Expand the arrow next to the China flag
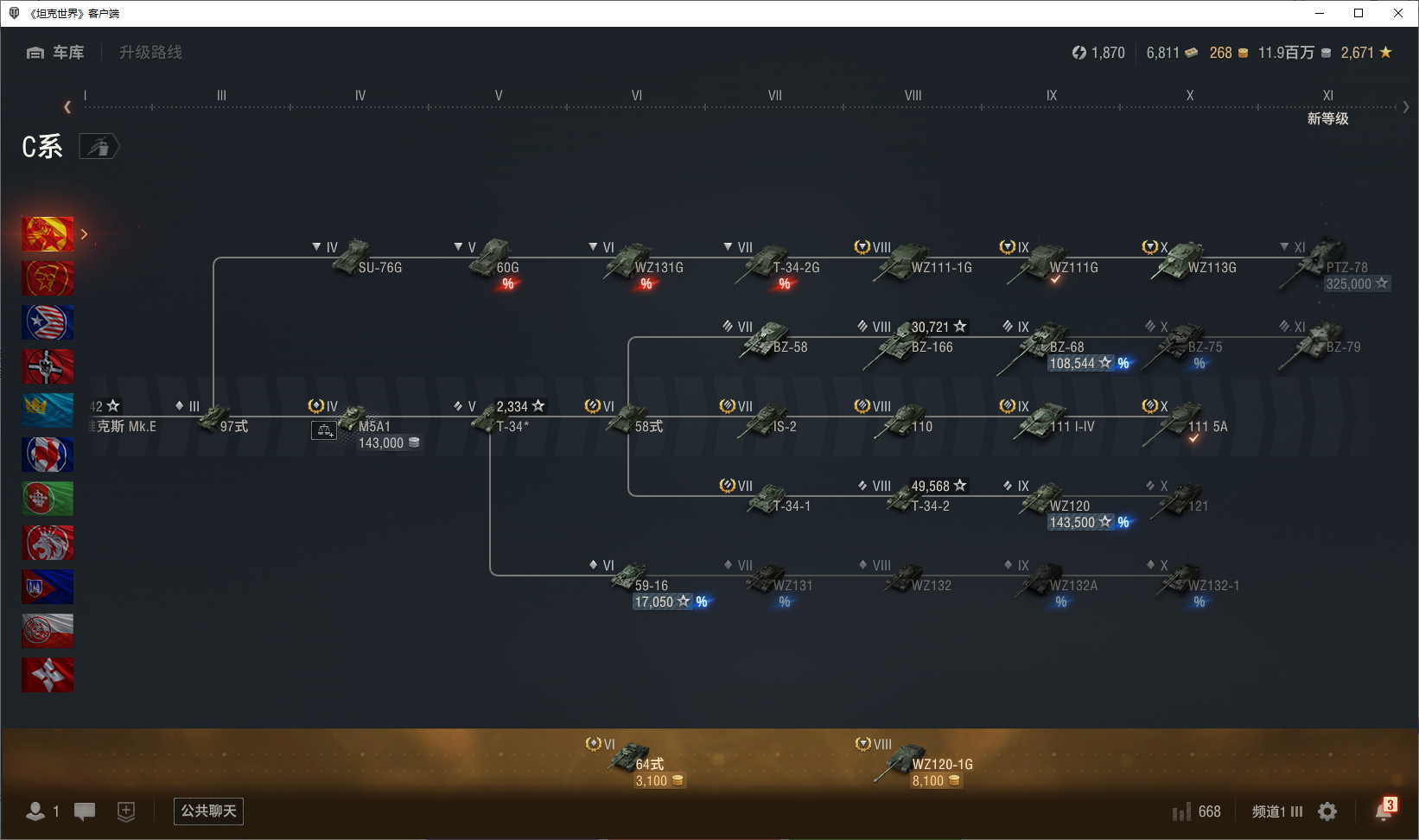1419x840 pixels. click(84, 234)
